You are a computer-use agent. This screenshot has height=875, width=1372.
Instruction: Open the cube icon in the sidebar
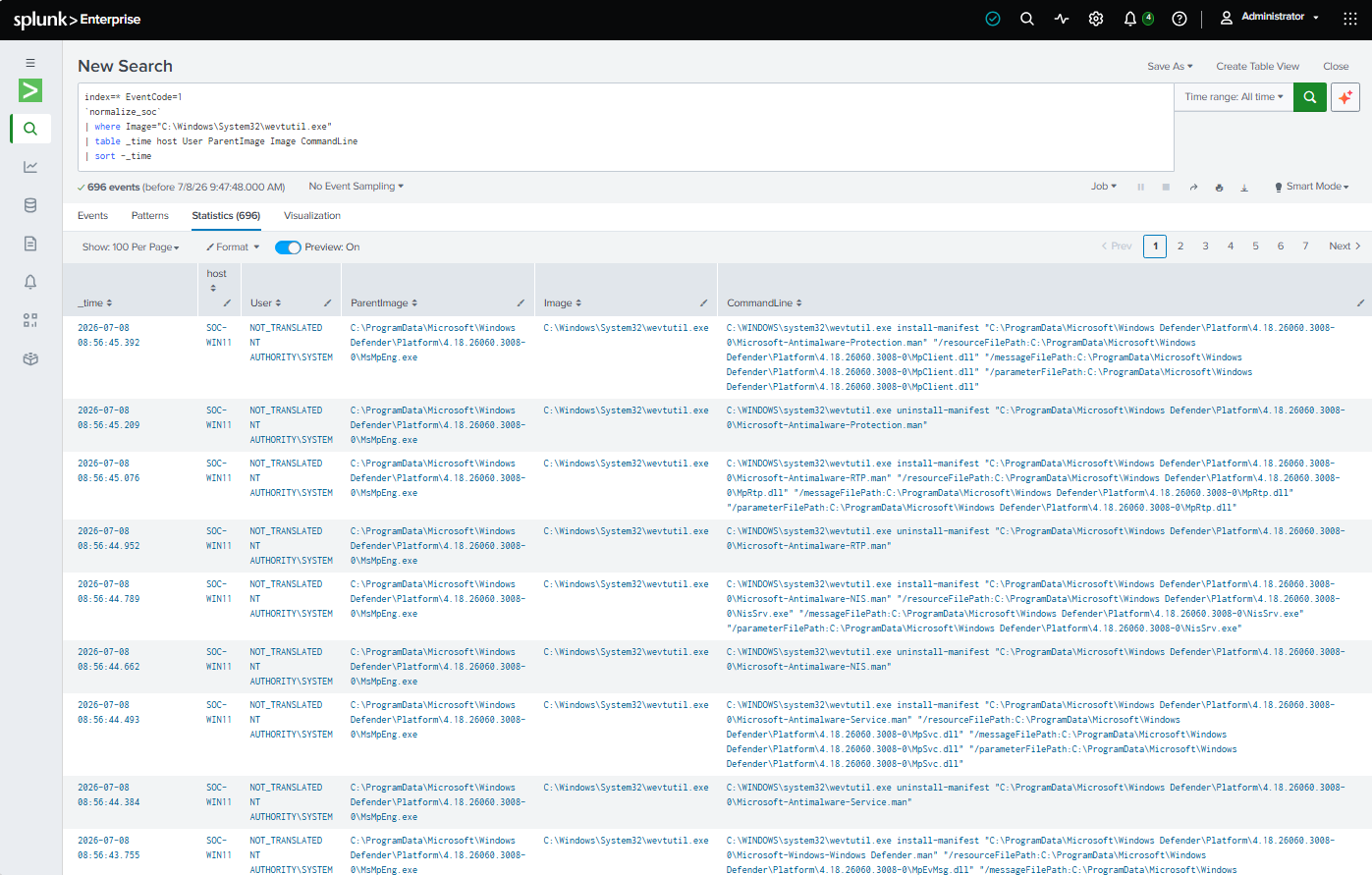[30, 358]
